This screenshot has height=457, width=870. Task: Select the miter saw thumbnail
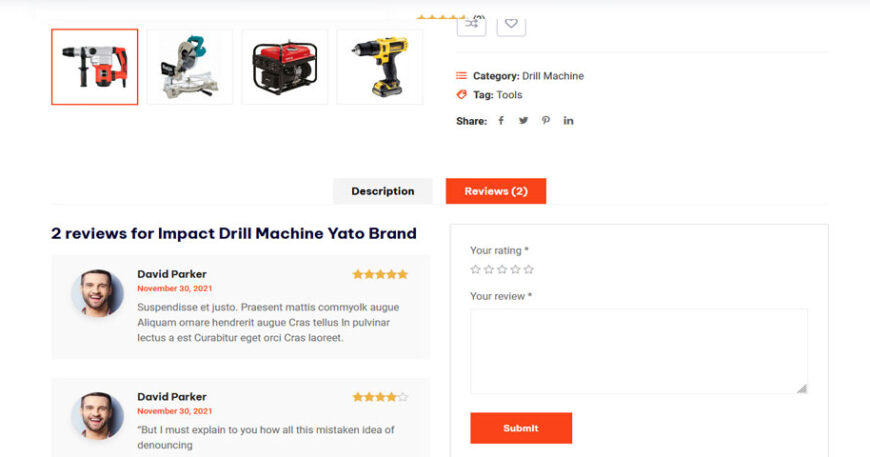click(190, 67)
